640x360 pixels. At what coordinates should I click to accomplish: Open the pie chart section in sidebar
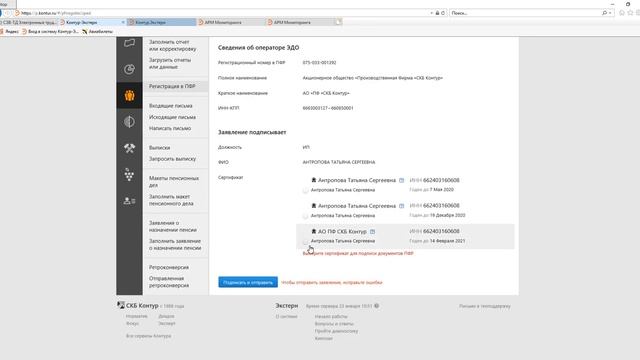pos(129,69)
